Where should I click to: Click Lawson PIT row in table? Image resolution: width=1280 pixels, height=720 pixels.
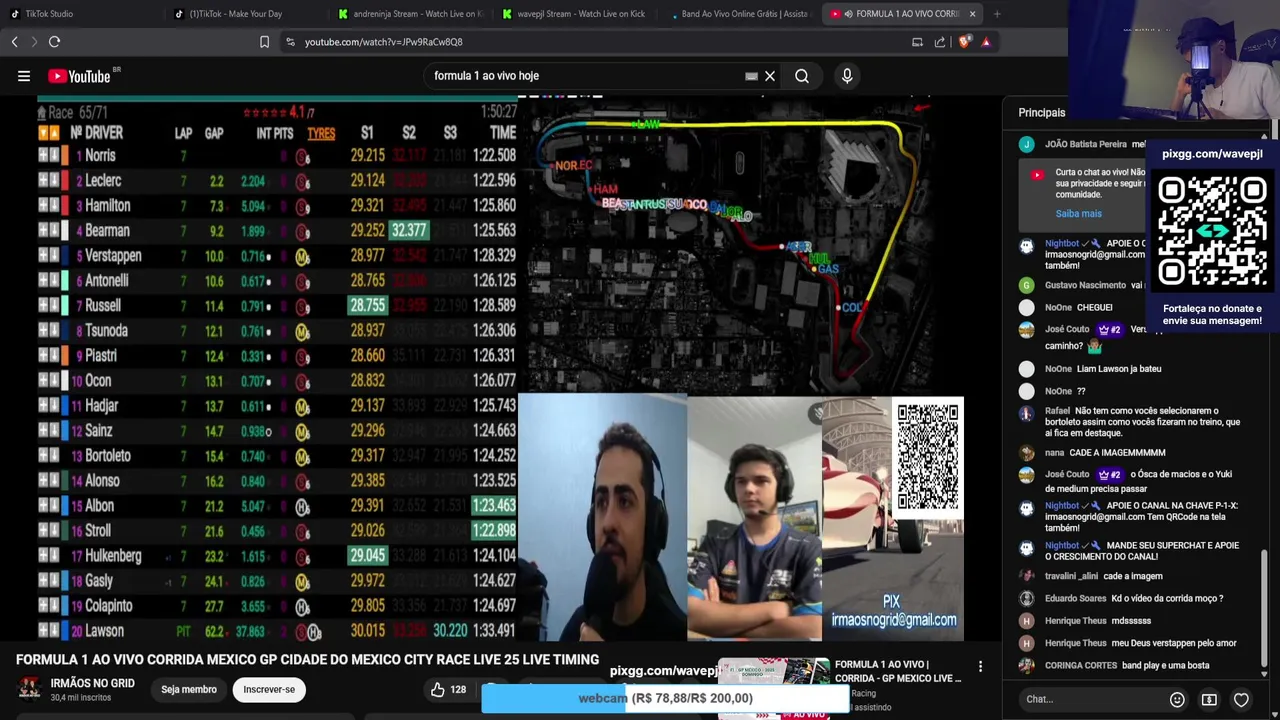[278, 631]
